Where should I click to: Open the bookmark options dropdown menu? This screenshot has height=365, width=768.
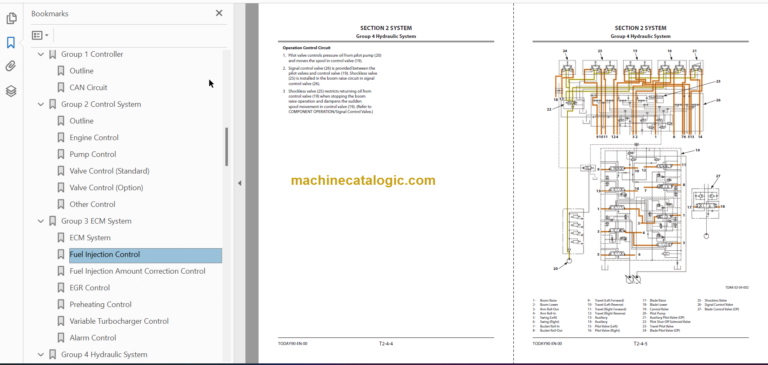(40, 35)
